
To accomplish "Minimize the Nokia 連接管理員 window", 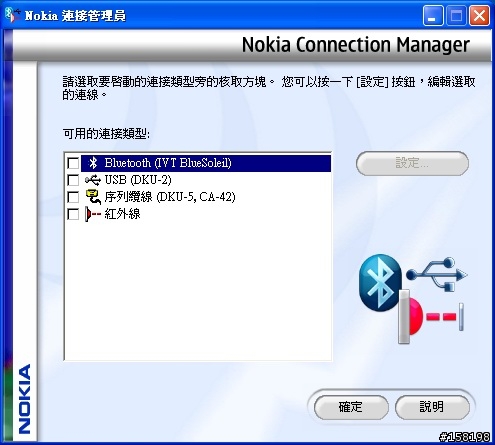I will [433, 15].
